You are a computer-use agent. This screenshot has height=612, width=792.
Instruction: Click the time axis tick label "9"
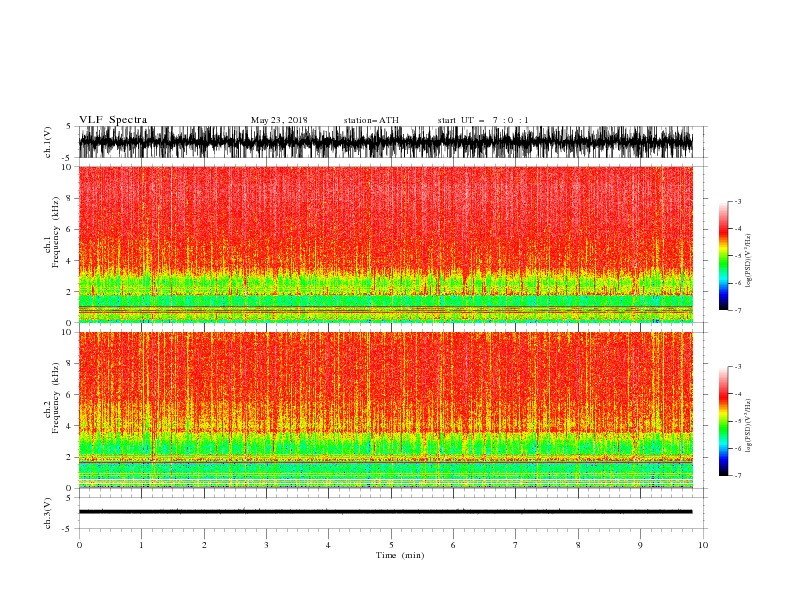640,545
